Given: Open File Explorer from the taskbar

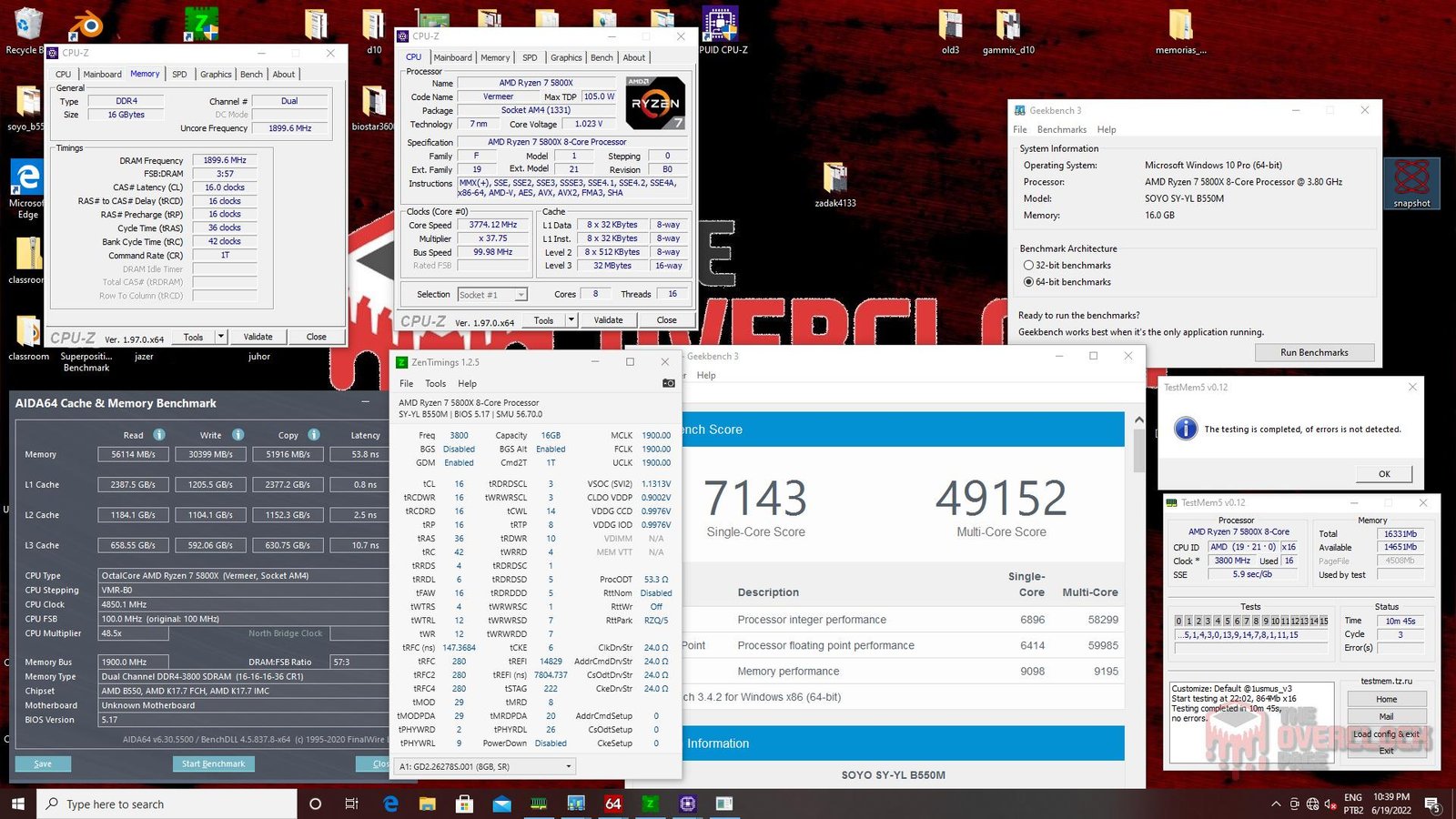Looking at the screenshot, I should (427, 804).
